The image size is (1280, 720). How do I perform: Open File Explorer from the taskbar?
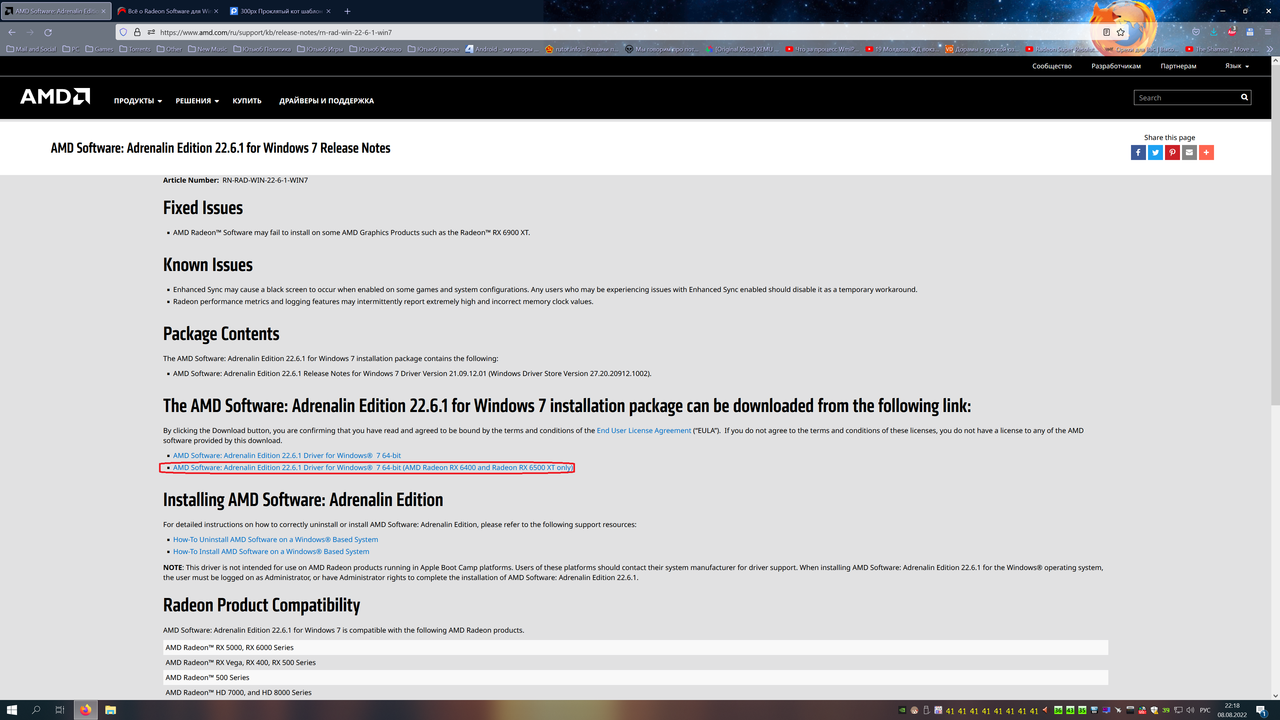[x=110, y=710]
